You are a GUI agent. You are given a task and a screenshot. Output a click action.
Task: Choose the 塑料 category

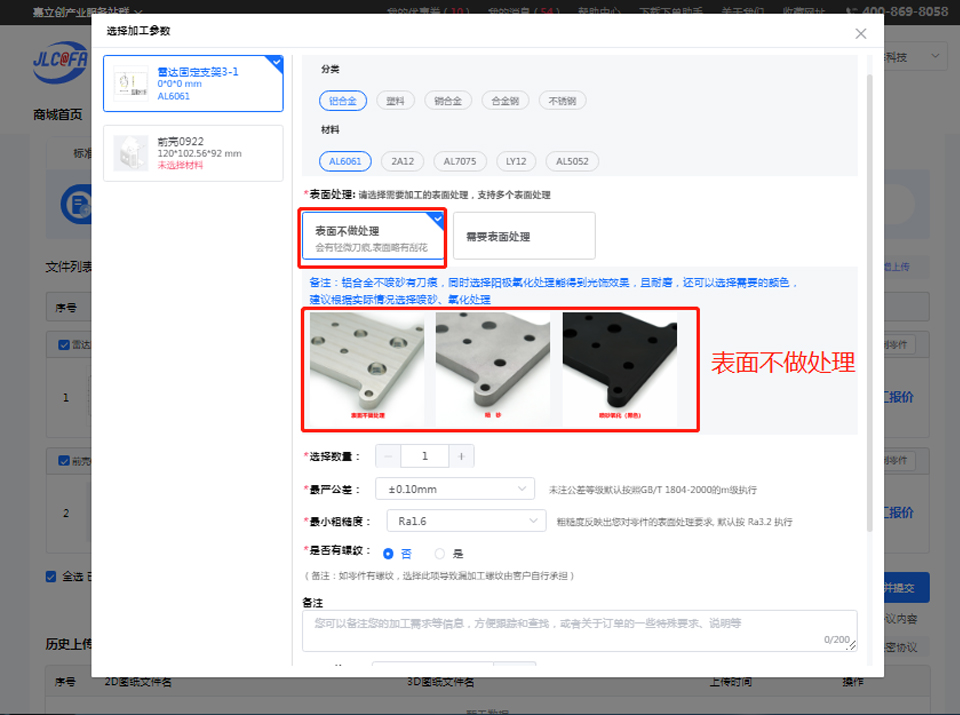tap(396, 101)
